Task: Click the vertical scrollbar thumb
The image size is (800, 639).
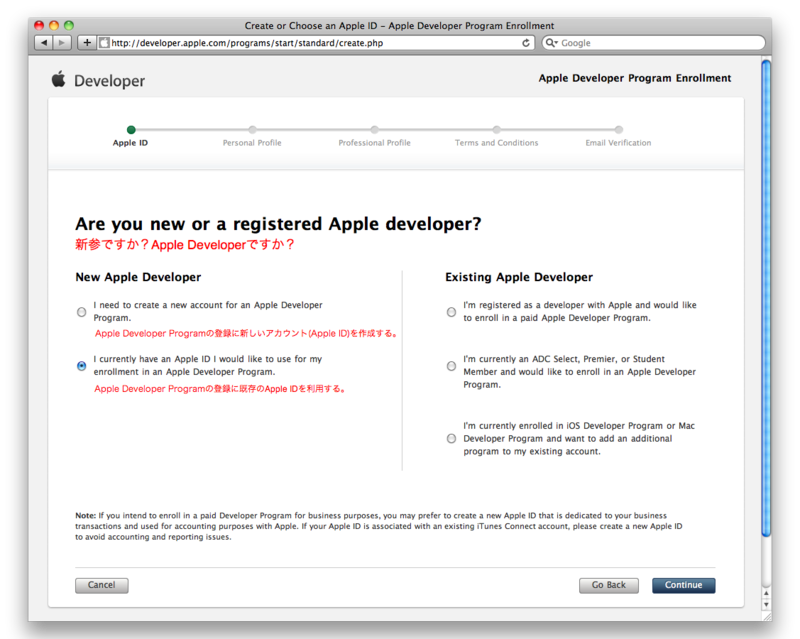Action: pos(766,298)
